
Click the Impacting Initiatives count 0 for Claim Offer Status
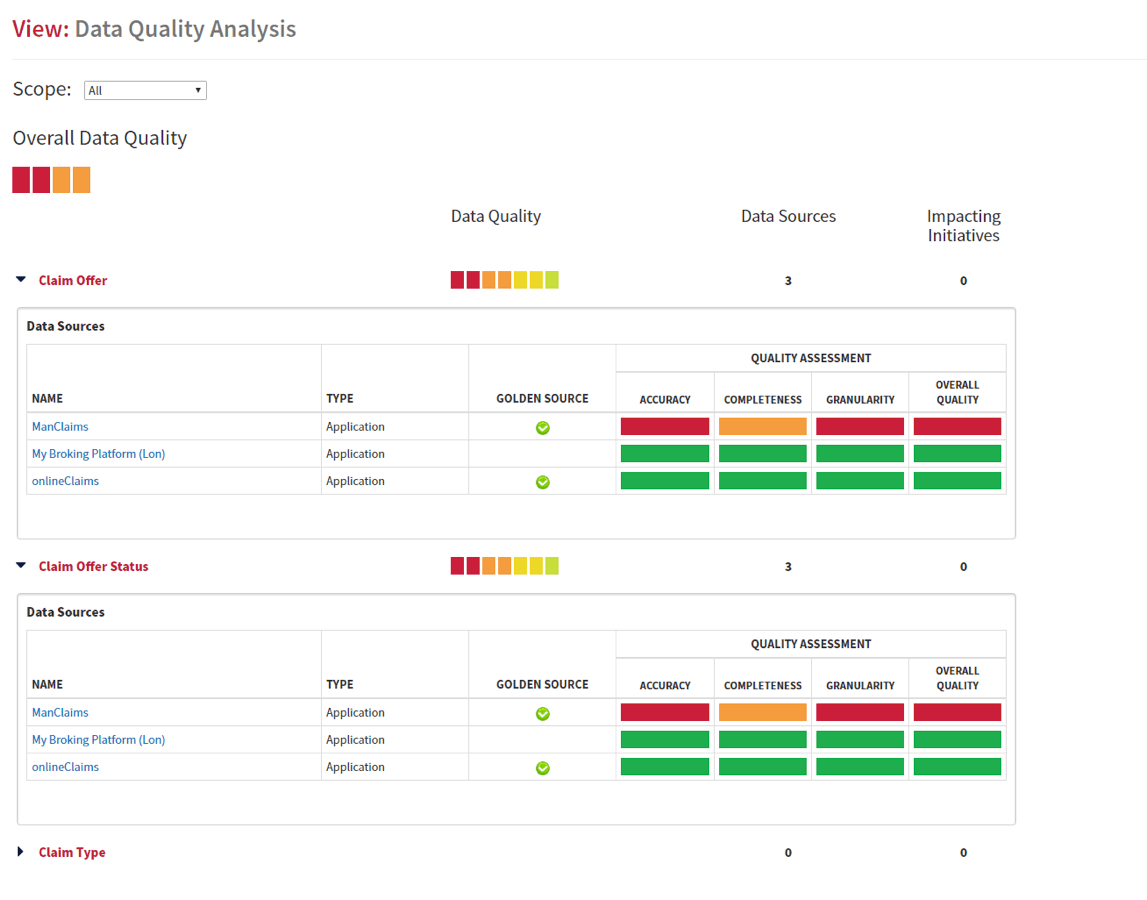pos(963,567)
